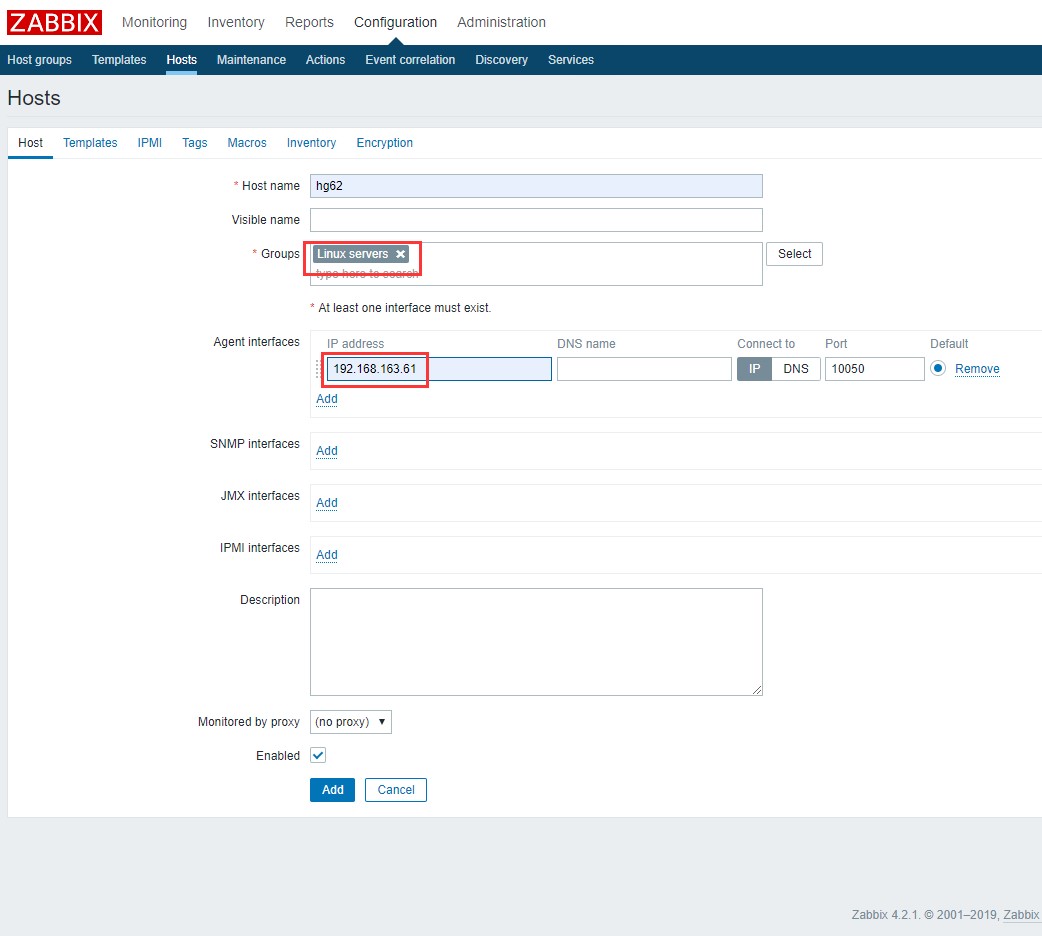Add an SNMP interface
The height and width of the screenshot is (936, 1042).
326,451
